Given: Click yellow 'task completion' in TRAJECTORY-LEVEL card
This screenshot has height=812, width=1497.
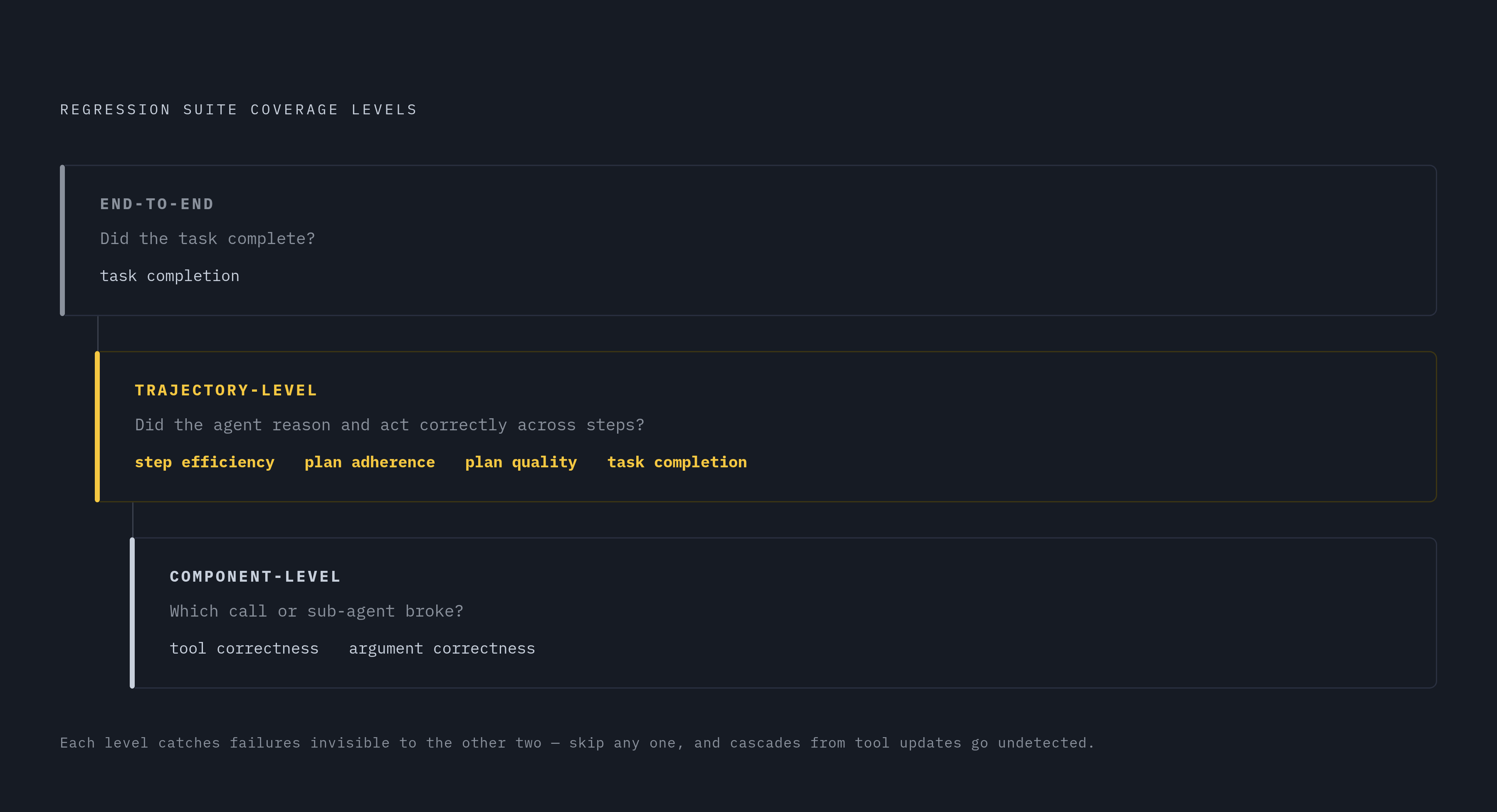Looking at the screenshot, I should coord(677,462).
